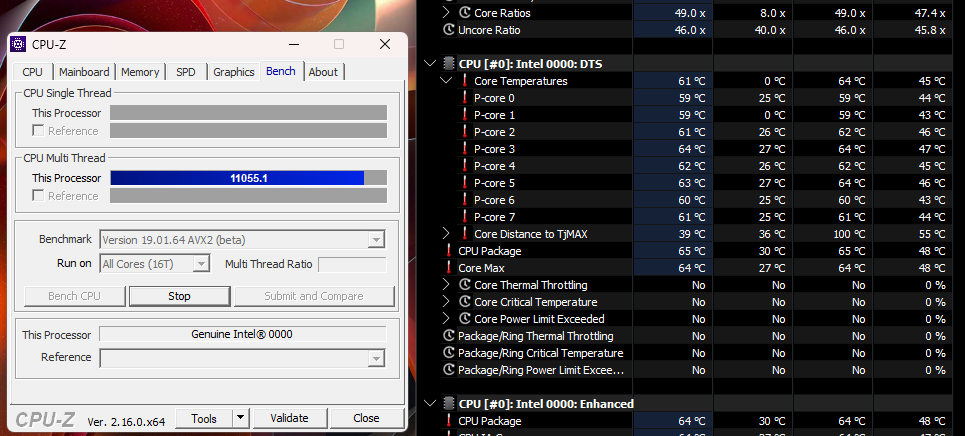Click clock icon beside Package/Ring Critical Temperature
This screenshot has width=965, height=436.
(x=449, y=353)
